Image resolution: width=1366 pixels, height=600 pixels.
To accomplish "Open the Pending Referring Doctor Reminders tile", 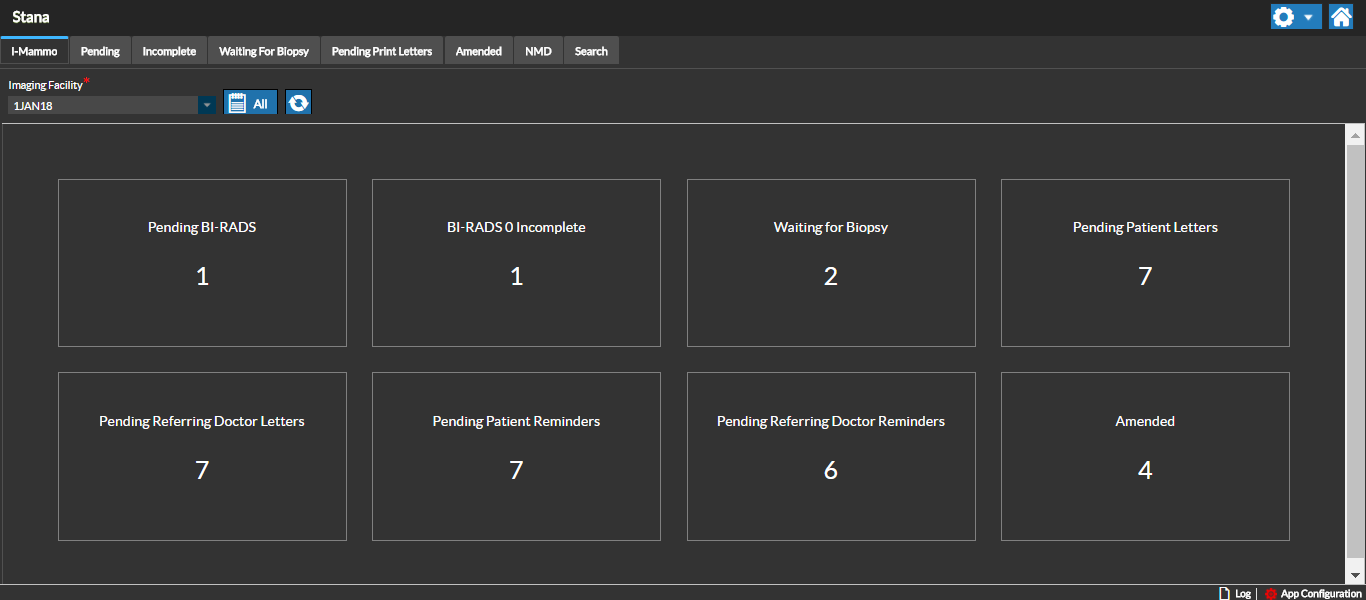I will tap(831, 456).
